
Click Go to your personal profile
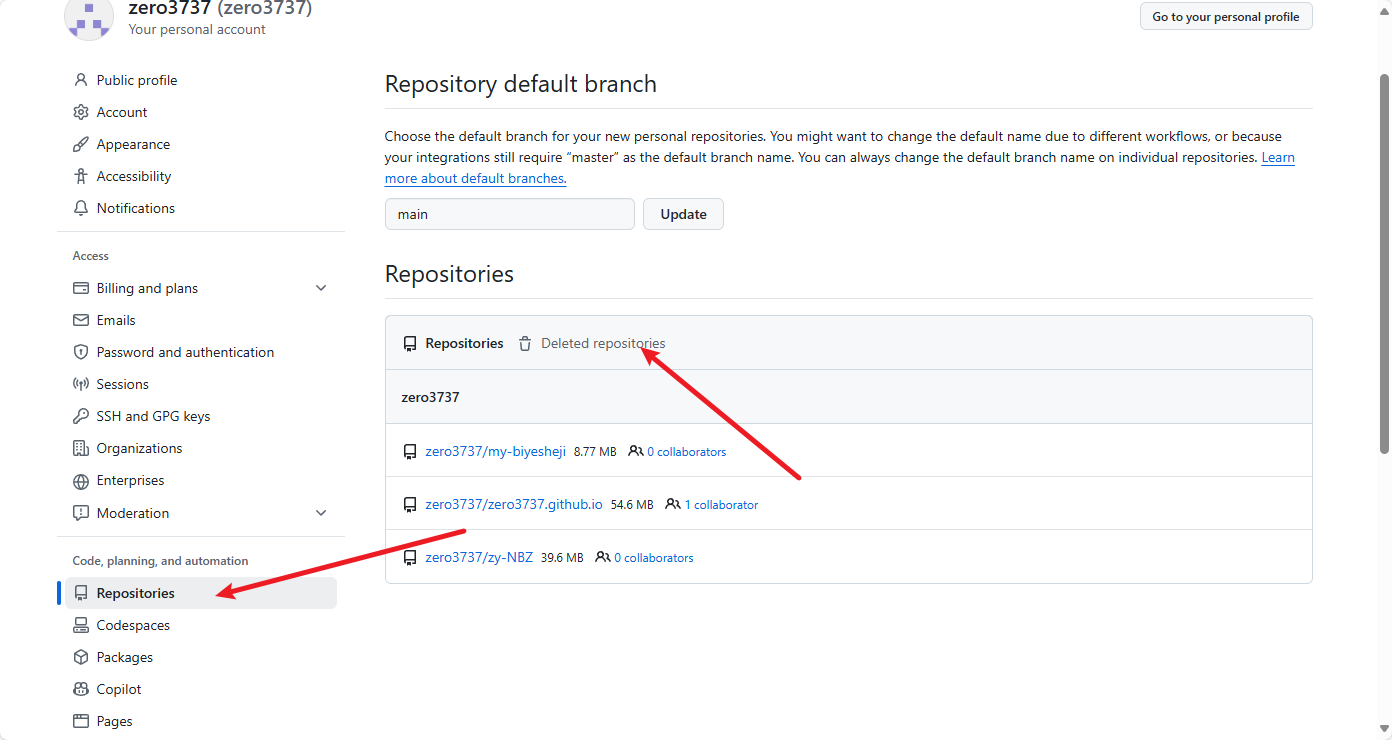click(x=1226, y=16)
